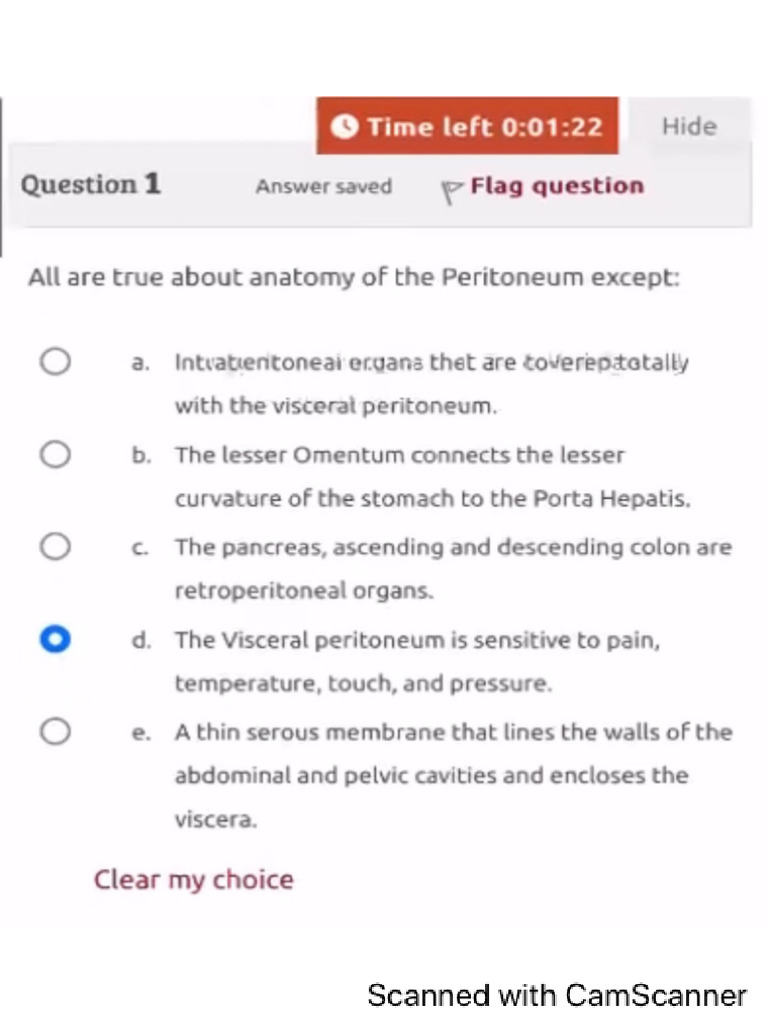This screenshot has width=768, height=1024.
Task: Click the Question 1 heading
Action: tap(91, 184)
